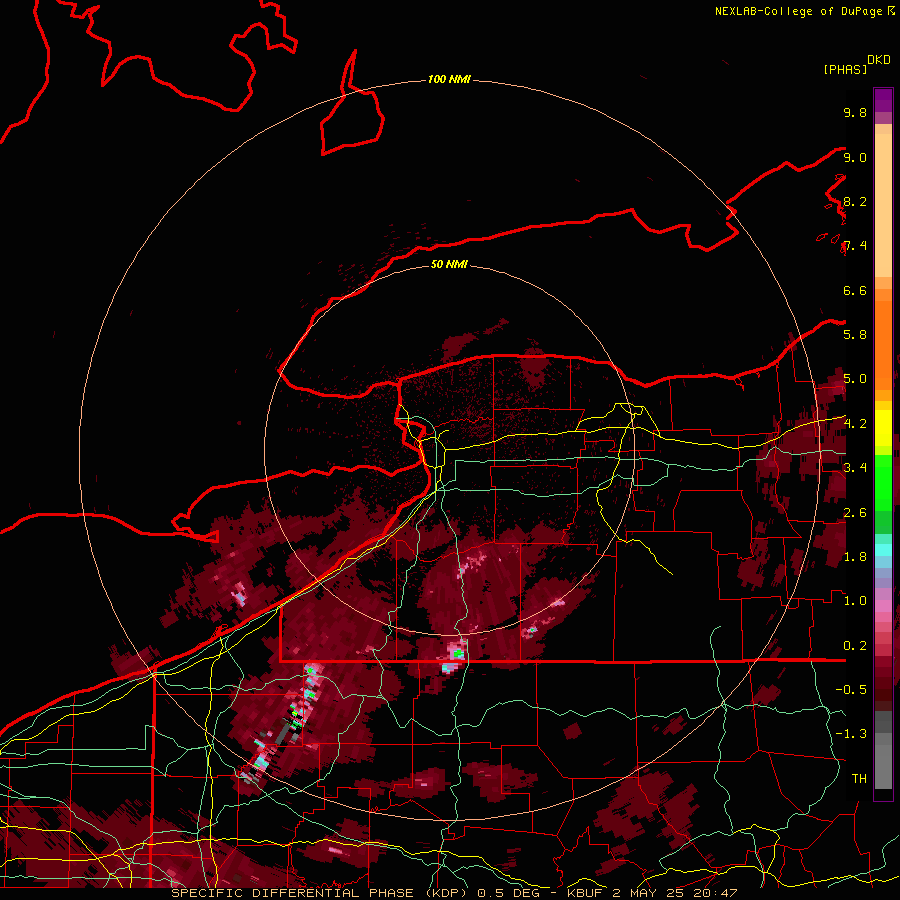Click the TH threshold label on legend

pyautogui.click(x=859, y=779)
